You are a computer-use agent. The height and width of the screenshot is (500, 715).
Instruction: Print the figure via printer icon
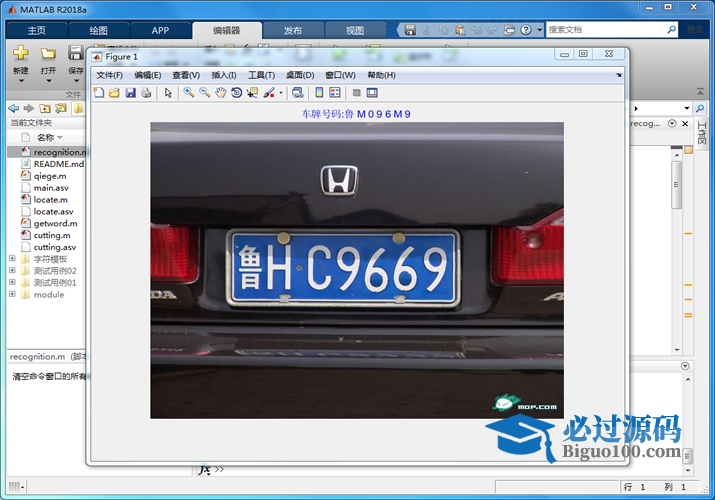coord(146,93)
